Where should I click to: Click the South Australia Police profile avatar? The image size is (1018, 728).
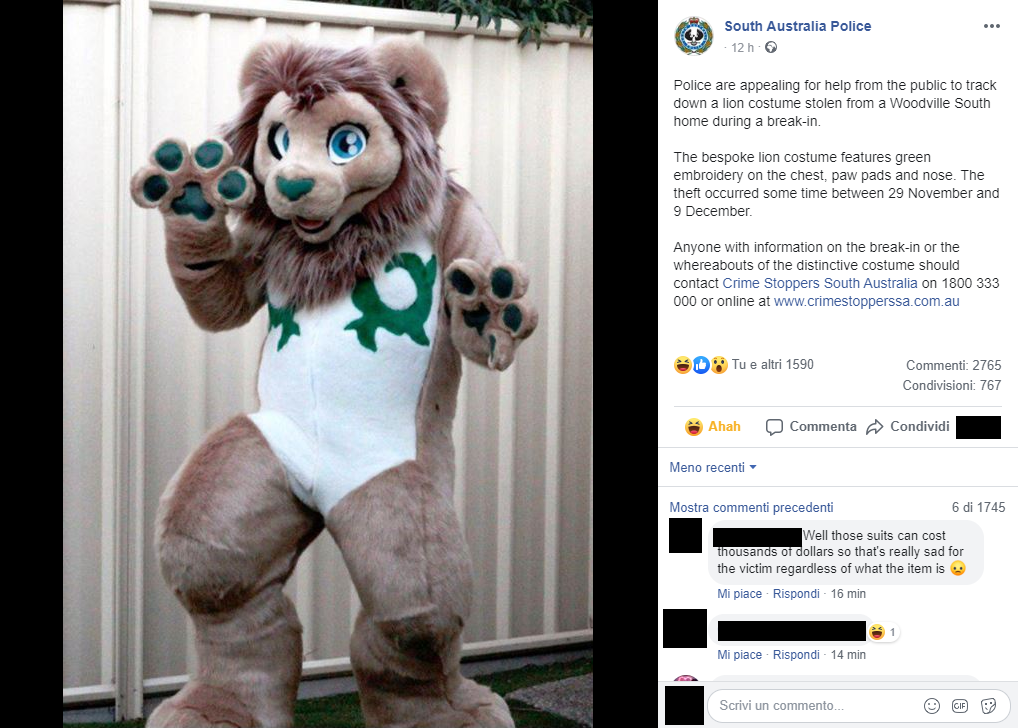pos(694,36)
